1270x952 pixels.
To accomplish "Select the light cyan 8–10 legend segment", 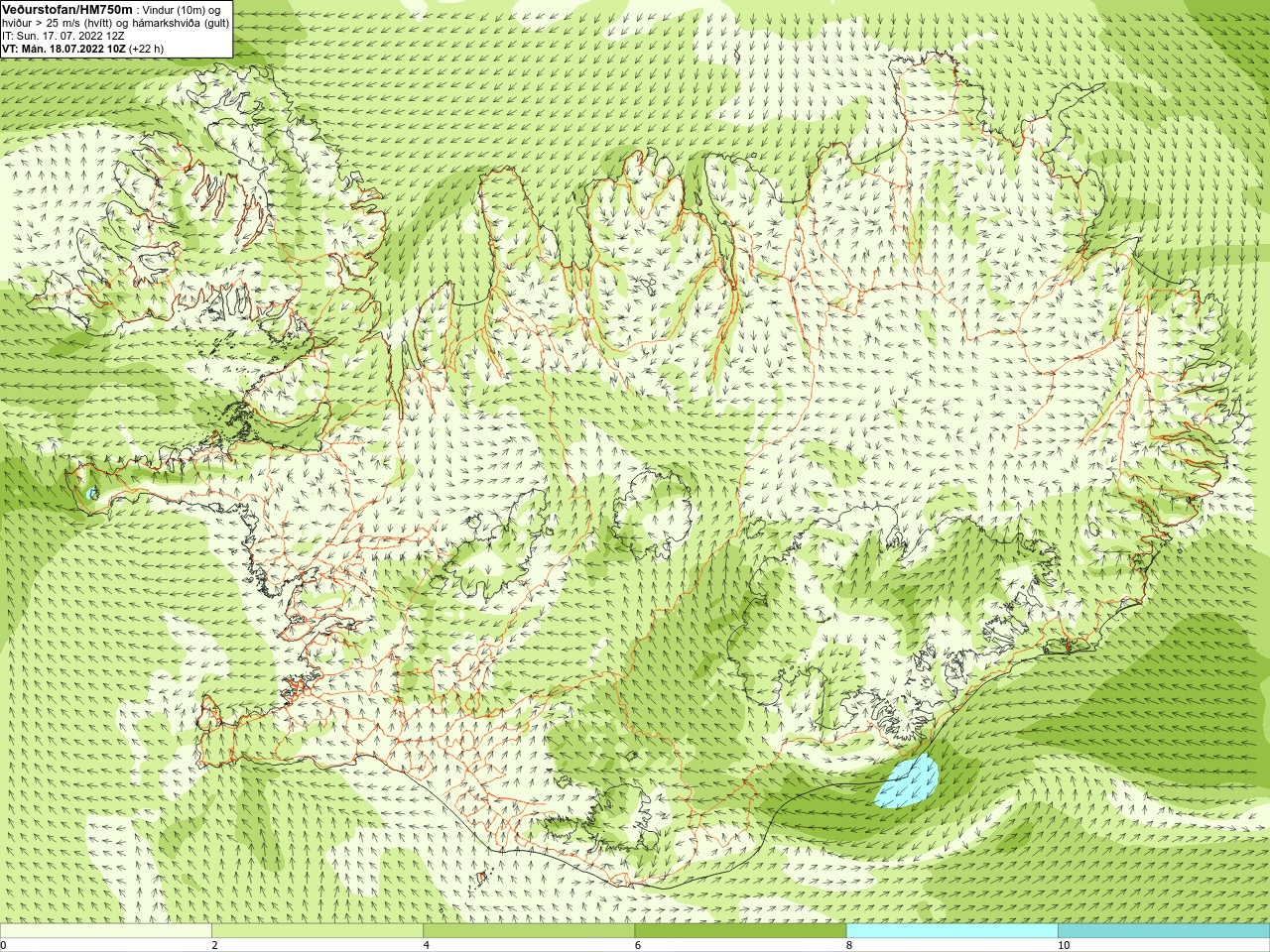I will pos(952,931).
